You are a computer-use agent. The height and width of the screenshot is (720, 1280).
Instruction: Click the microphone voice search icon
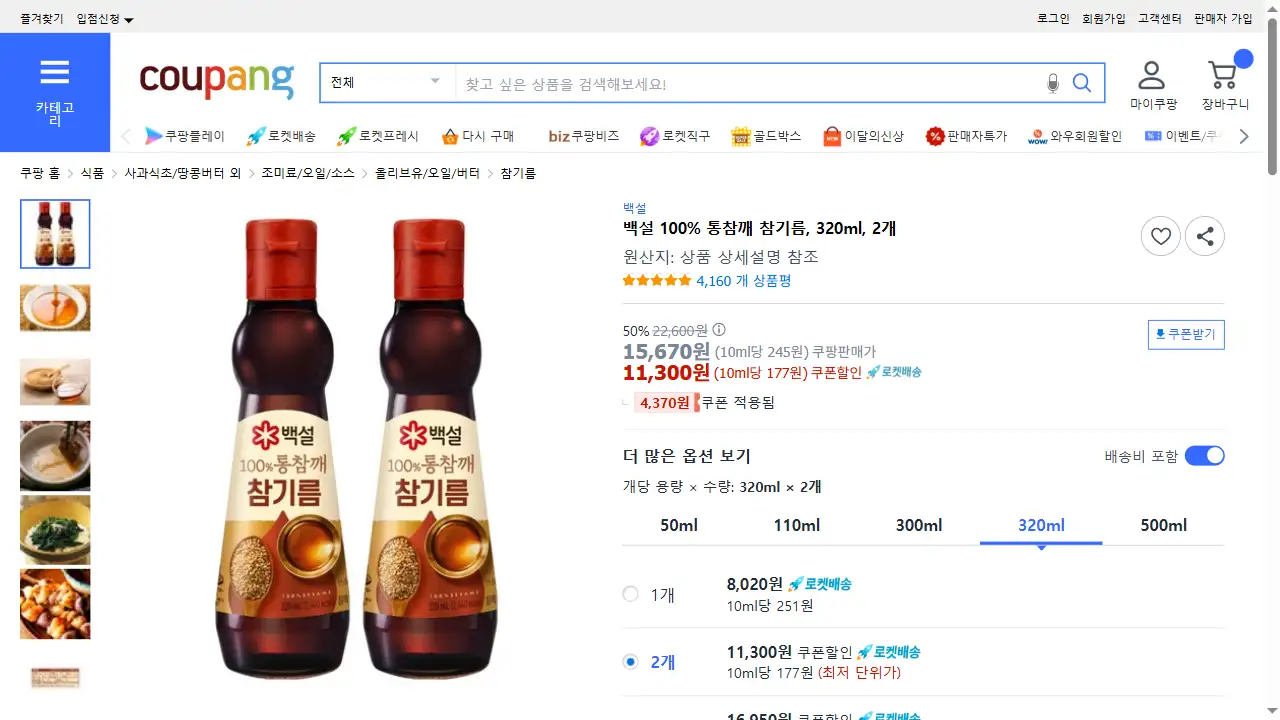1052,83
